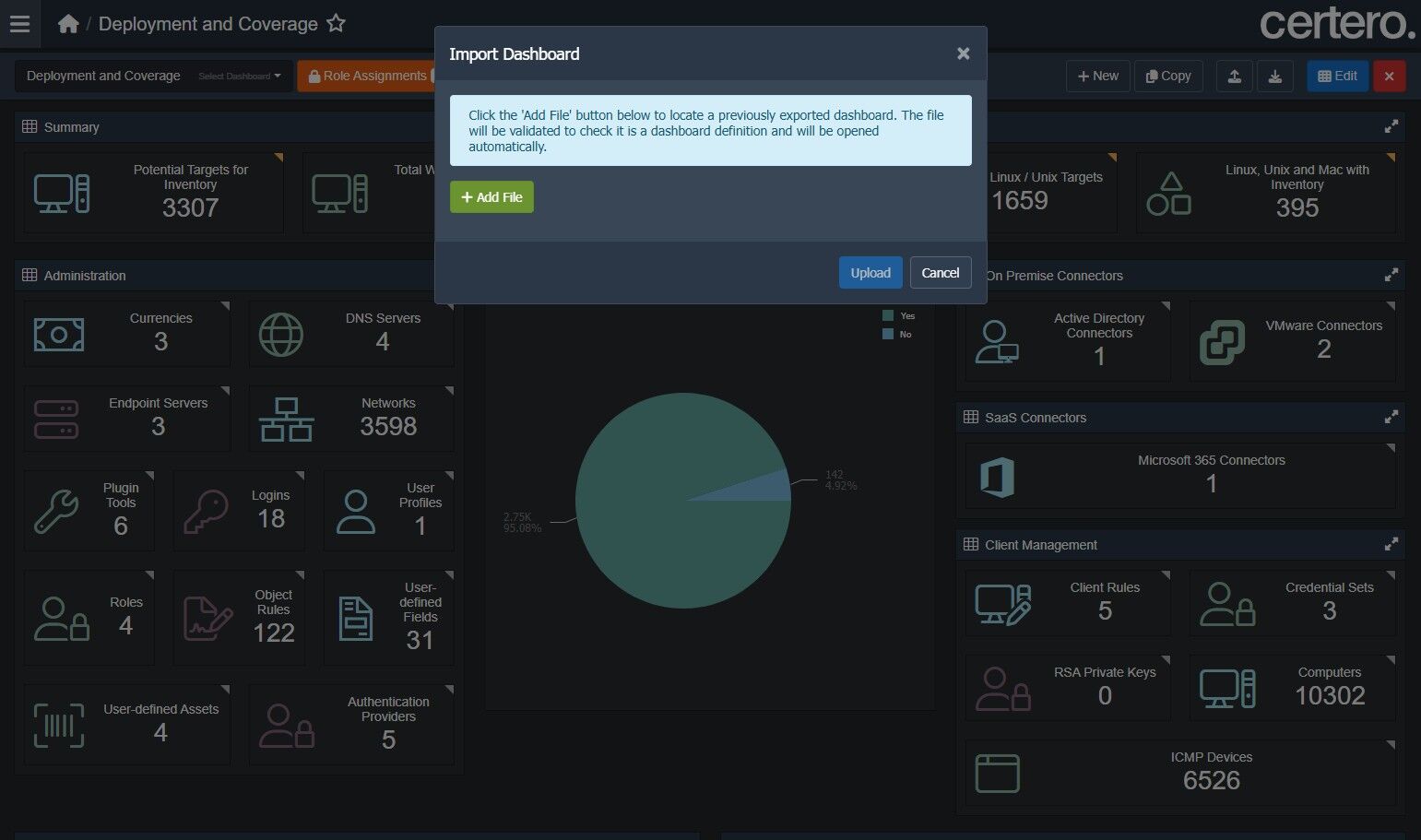The width and height of the screenshot is (1421, 840).
Task: Open the Microsoft 365 Connectors tile
Action: [x=1181, y=477]
